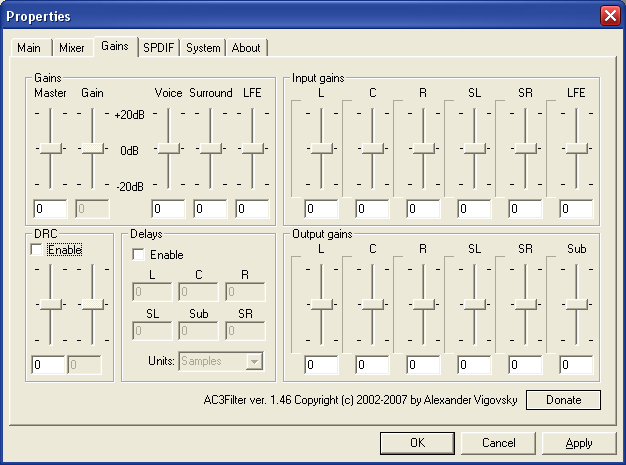
Task: Click the Output gains Sub slider handle
Action: click(576, 304)
